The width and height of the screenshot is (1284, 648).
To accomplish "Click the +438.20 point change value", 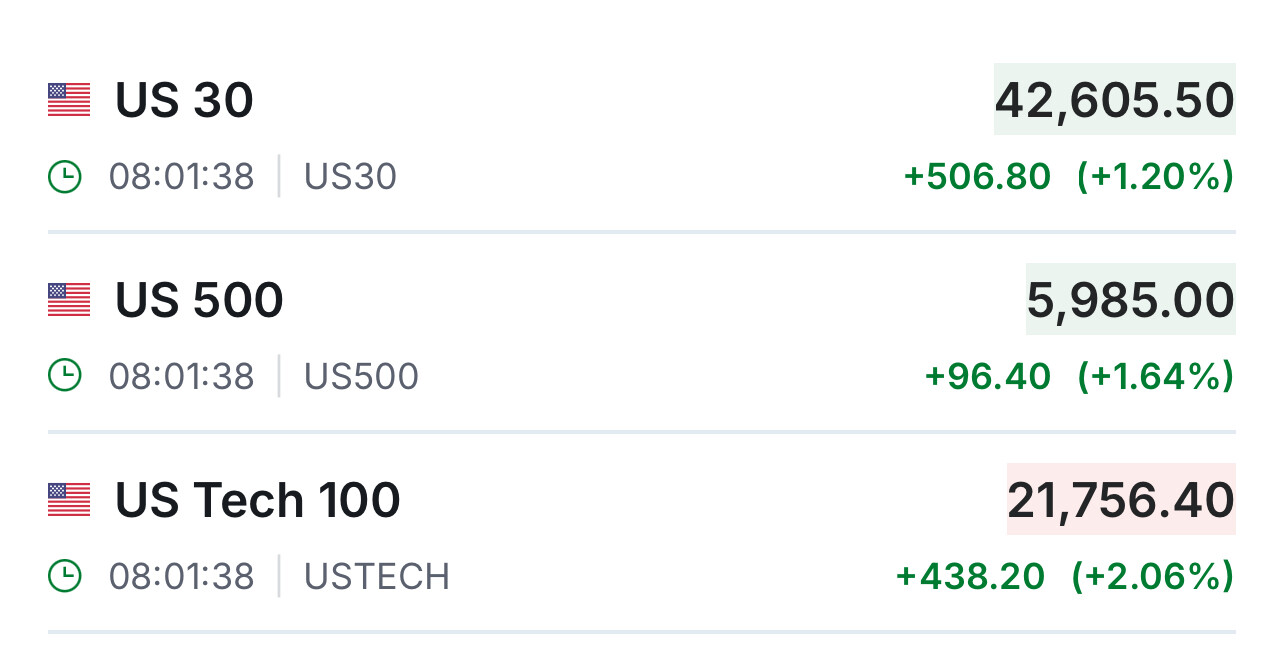I will [970, 576].
